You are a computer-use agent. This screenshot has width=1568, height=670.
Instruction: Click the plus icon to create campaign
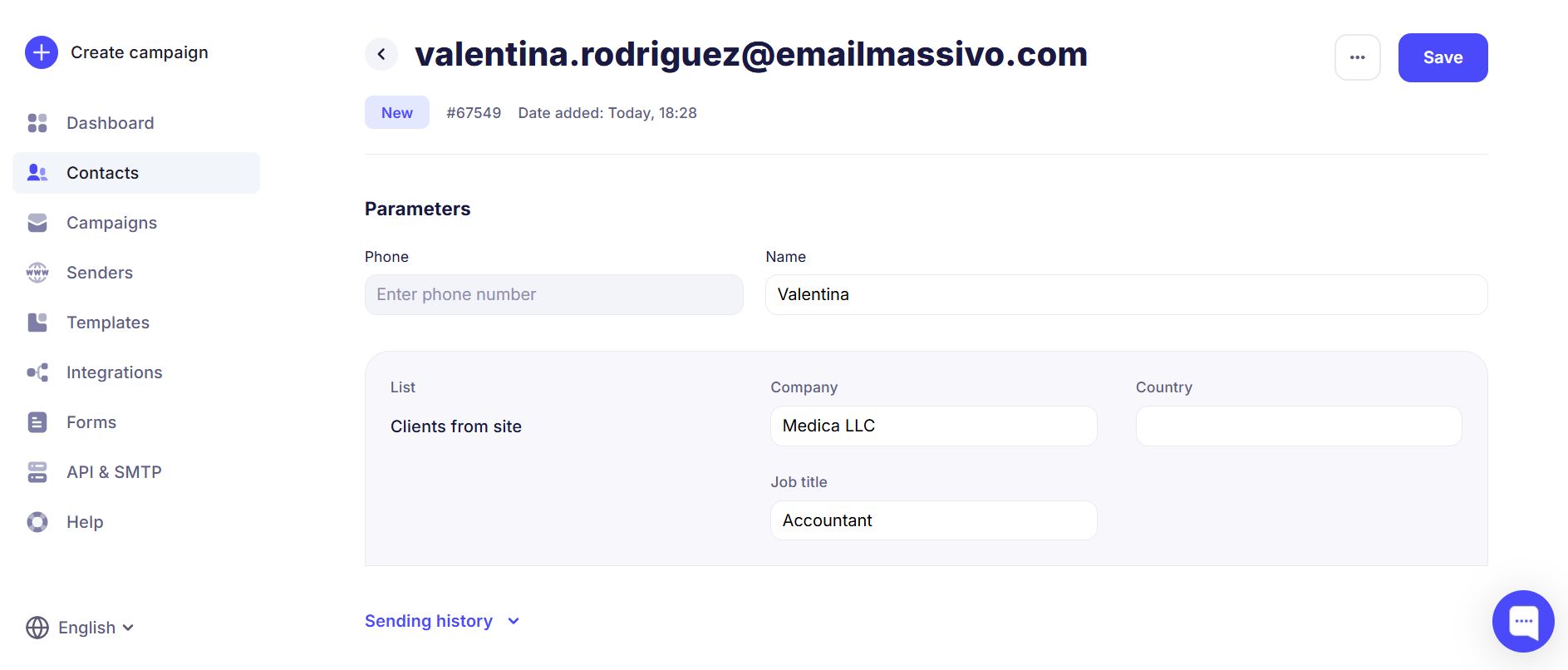click(42, 52)
